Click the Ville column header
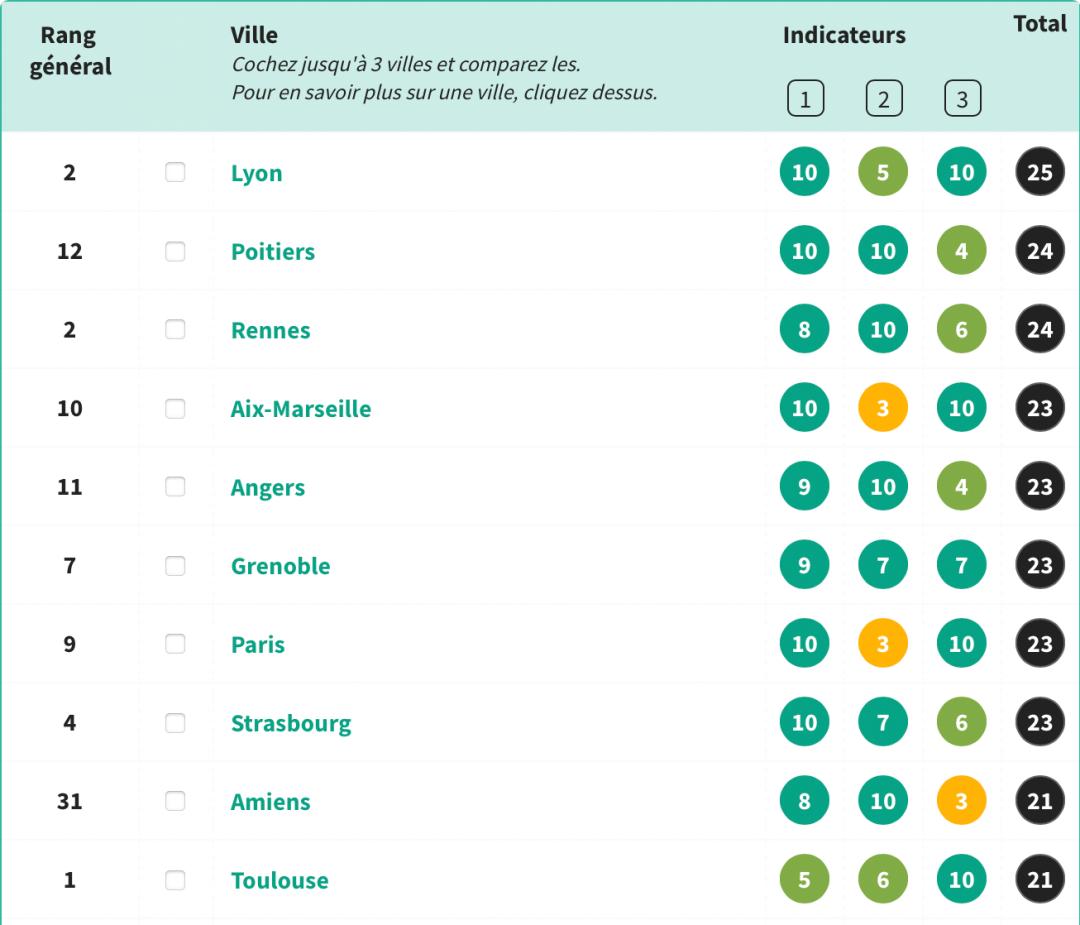1080x925 pixels. tap(254, 36)
